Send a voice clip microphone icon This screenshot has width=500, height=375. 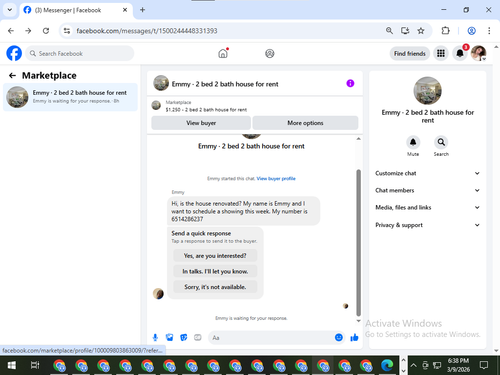click(155, 338)
